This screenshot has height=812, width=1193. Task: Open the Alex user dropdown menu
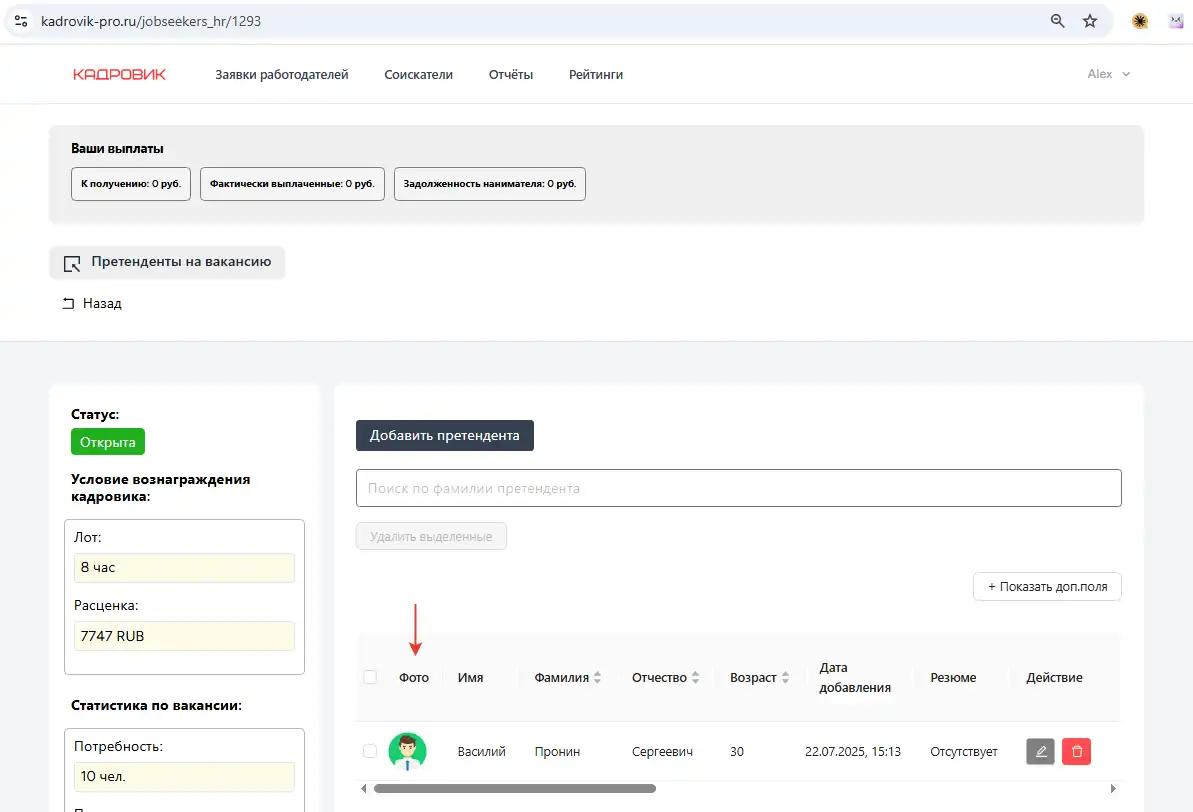(1108, 74)
